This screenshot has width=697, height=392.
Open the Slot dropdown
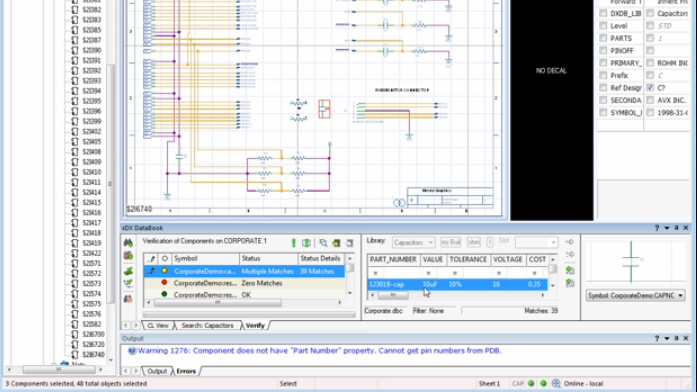[x=536, y=243]
